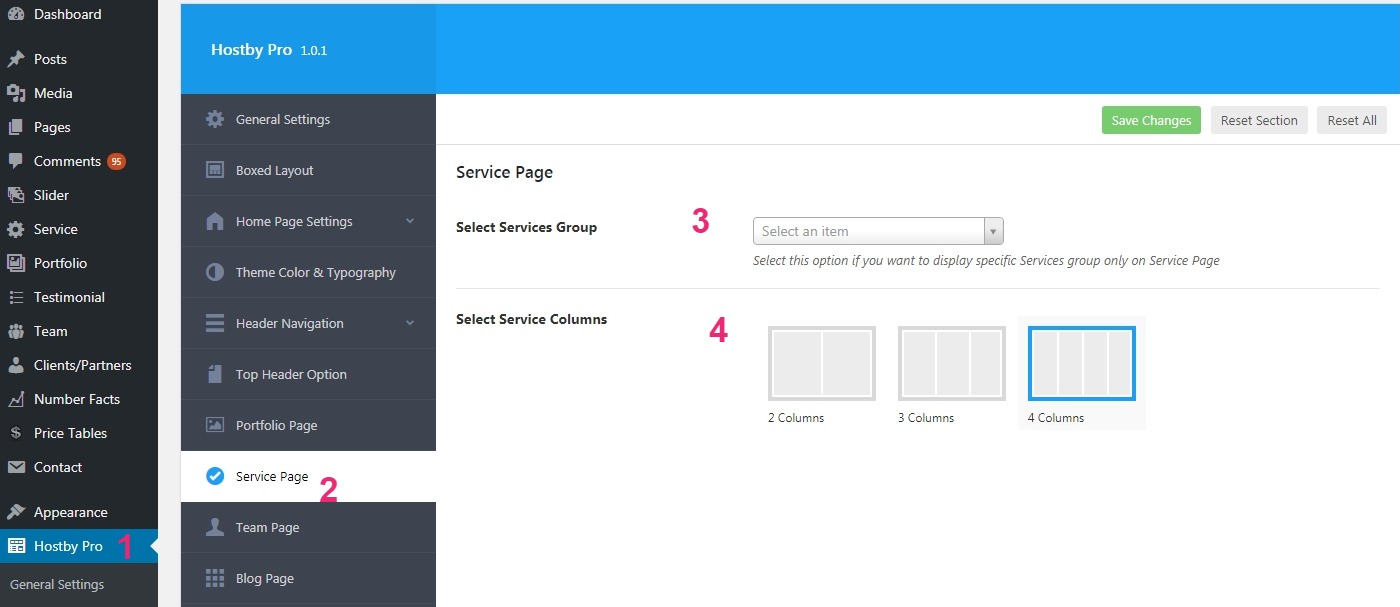The image size is (1400, 607).
Task: Open General Settings submenu under Hostby Pro
Action: click(x=57, y=584)
